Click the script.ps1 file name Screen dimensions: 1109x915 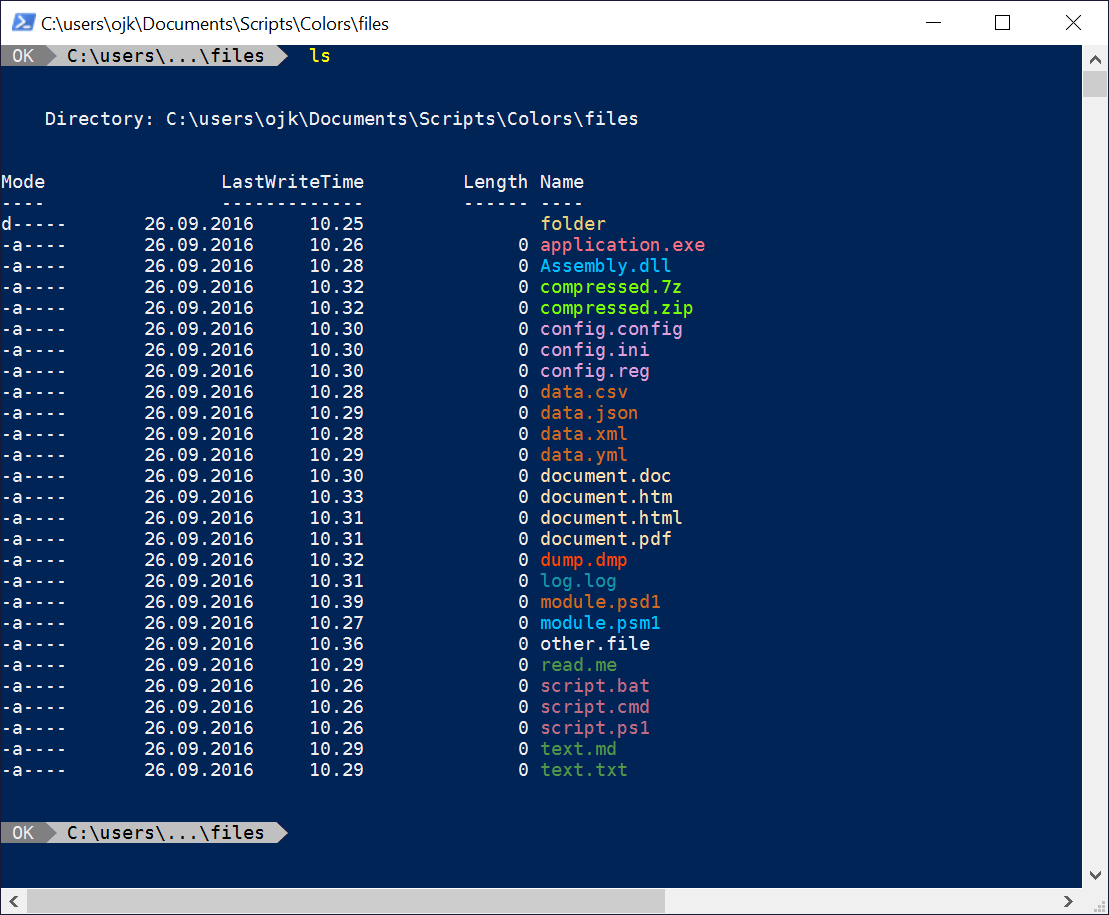click(x=595, y=728)
